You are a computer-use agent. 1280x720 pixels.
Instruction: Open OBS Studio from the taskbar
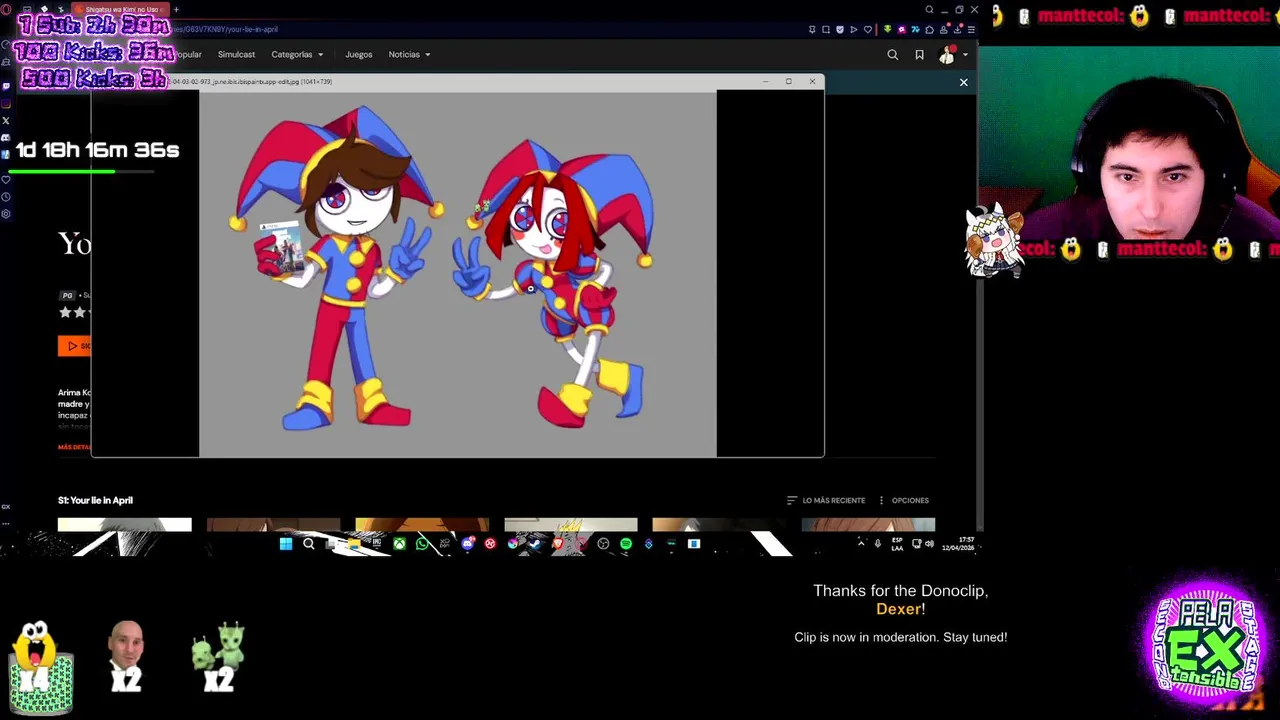coord(603,544)
